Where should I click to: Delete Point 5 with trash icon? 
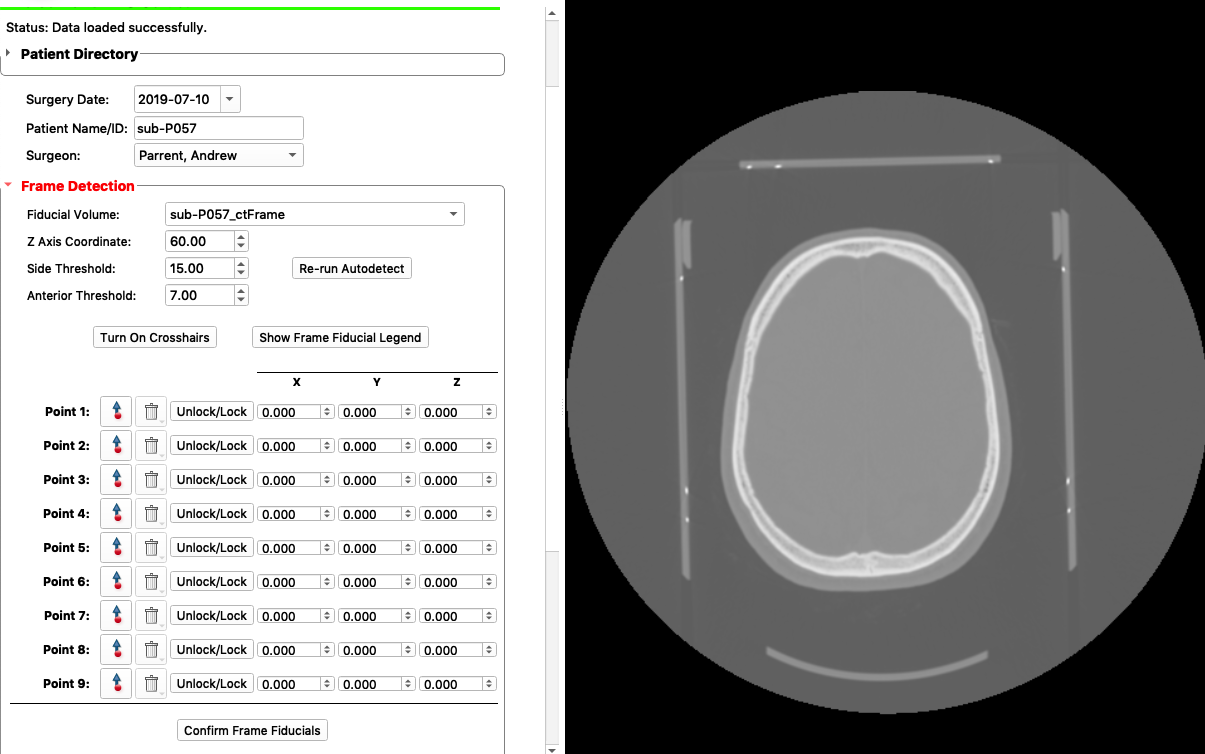151,548
